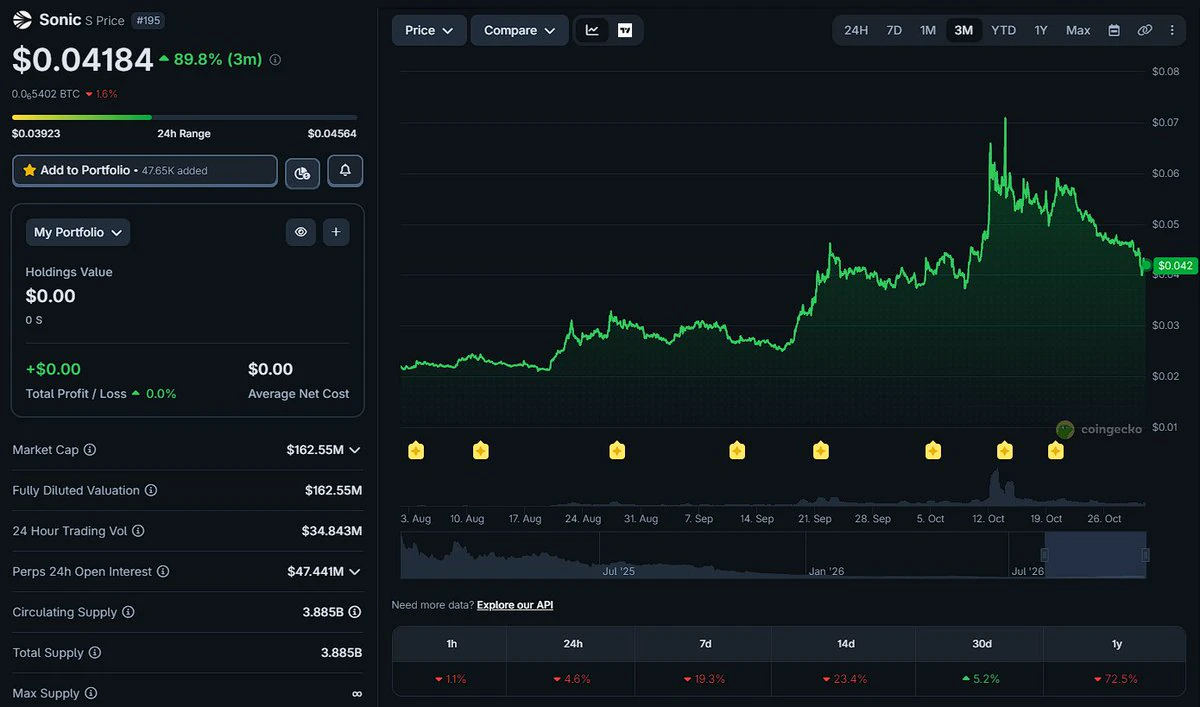Open the portfolio pie chart icon button

click(302, 172)
